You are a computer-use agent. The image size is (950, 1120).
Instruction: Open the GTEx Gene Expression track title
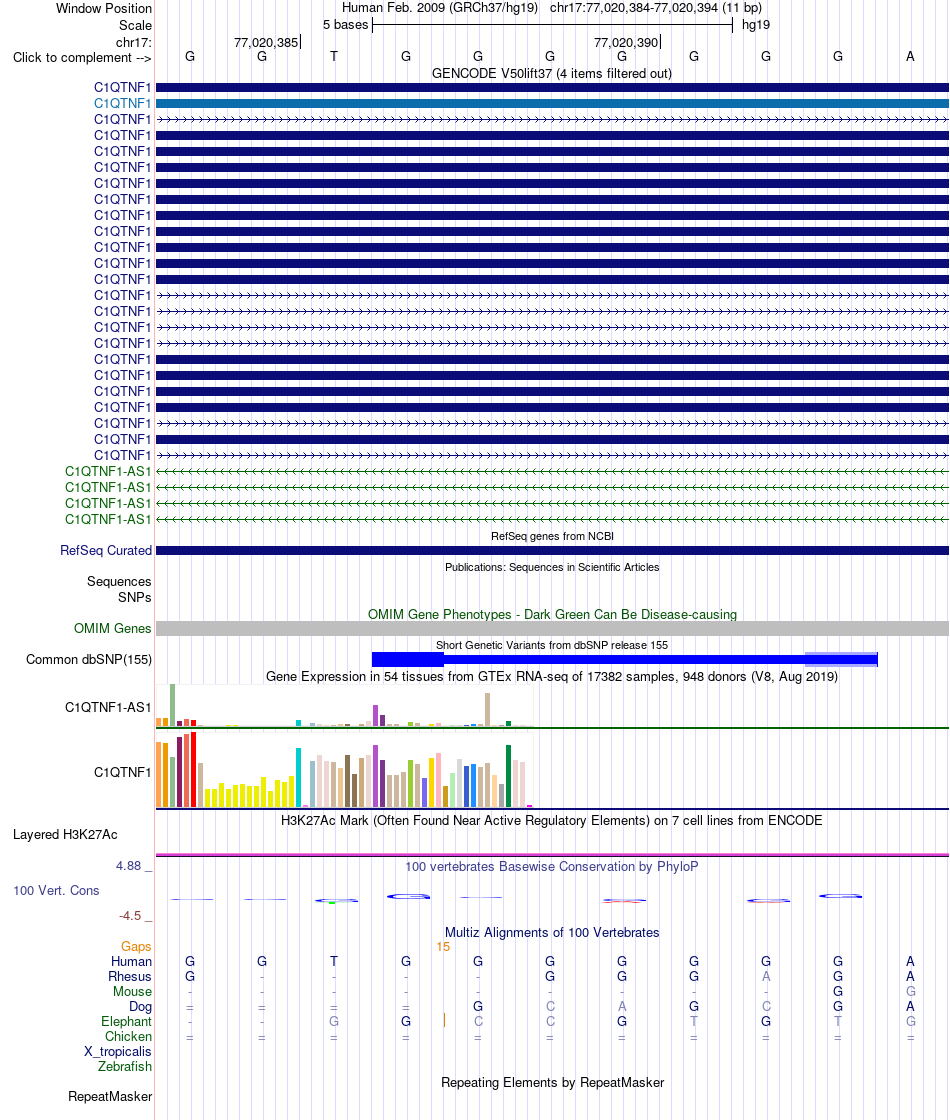[x=552, y=676]
